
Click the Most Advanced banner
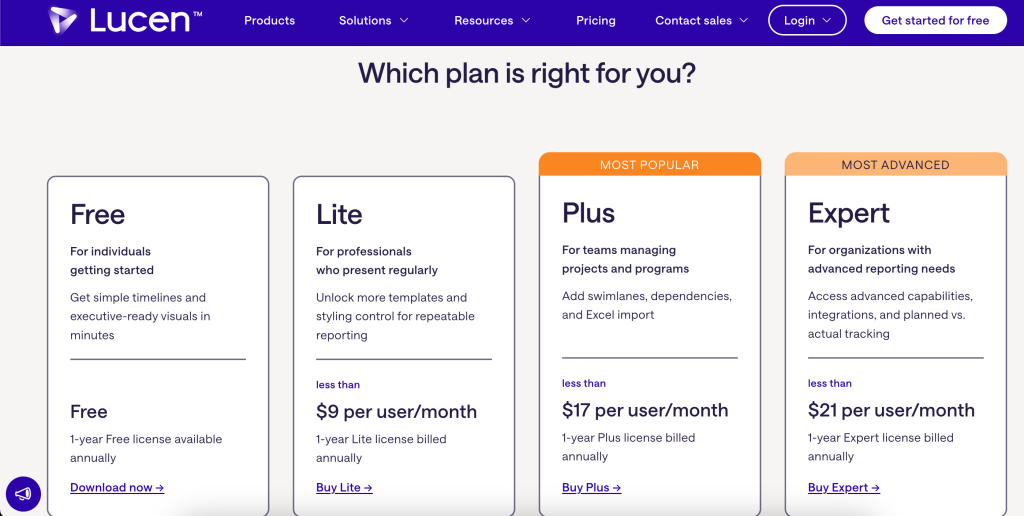coord(895,165)
